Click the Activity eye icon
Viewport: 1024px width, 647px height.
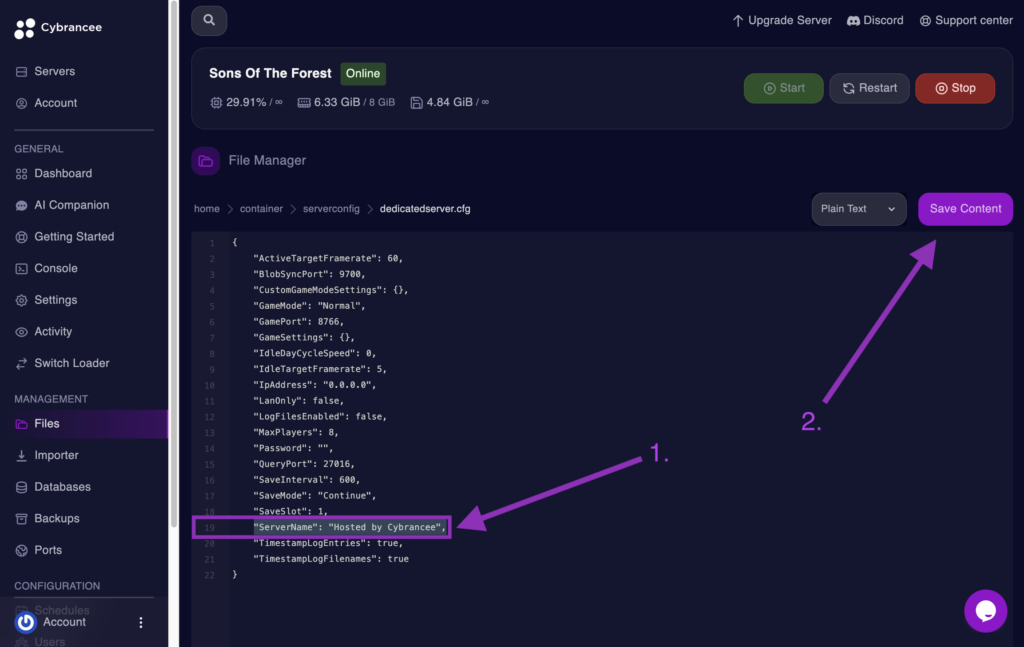(x=22, y=332)
